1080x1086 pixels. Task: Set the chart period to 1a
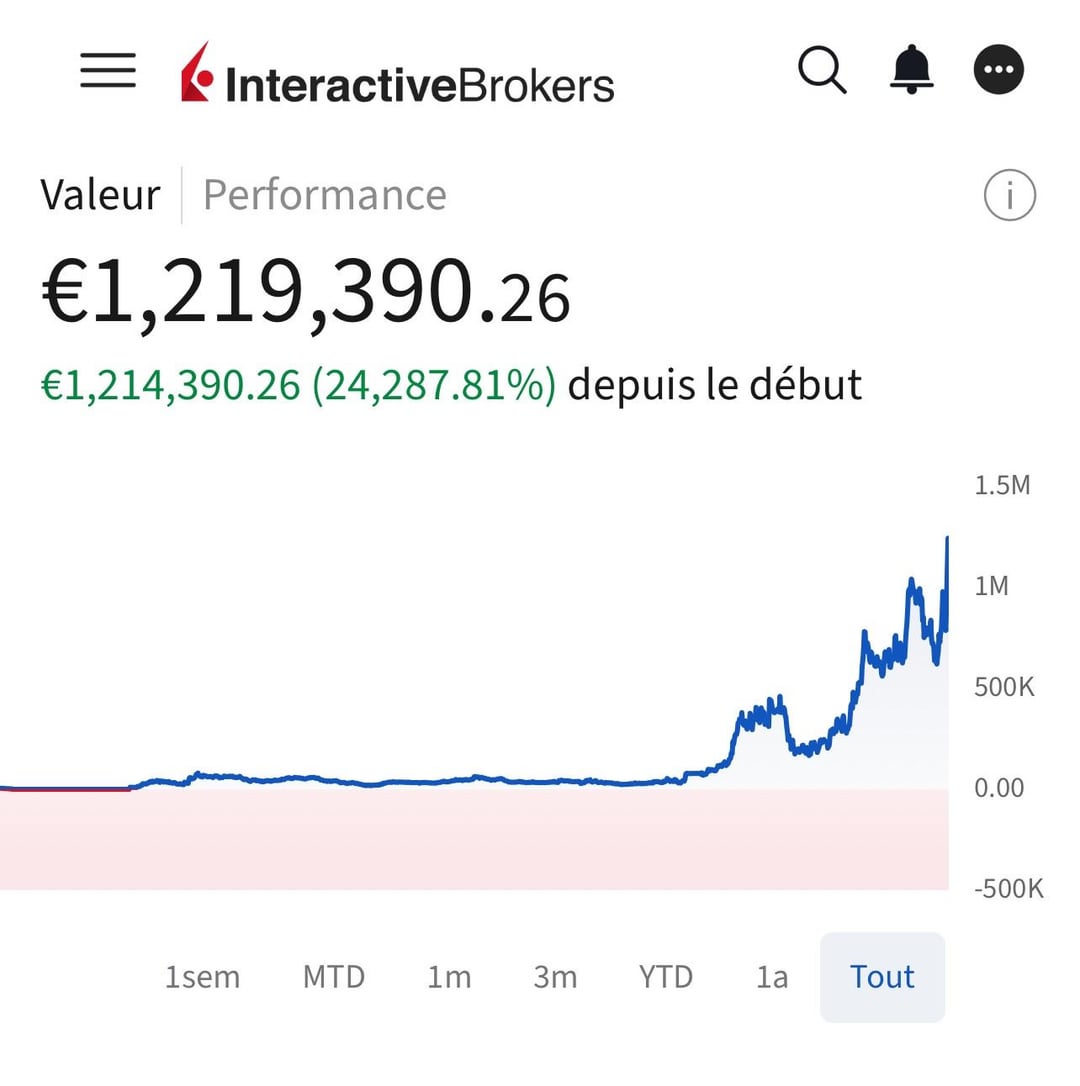(x=771, y=977)
